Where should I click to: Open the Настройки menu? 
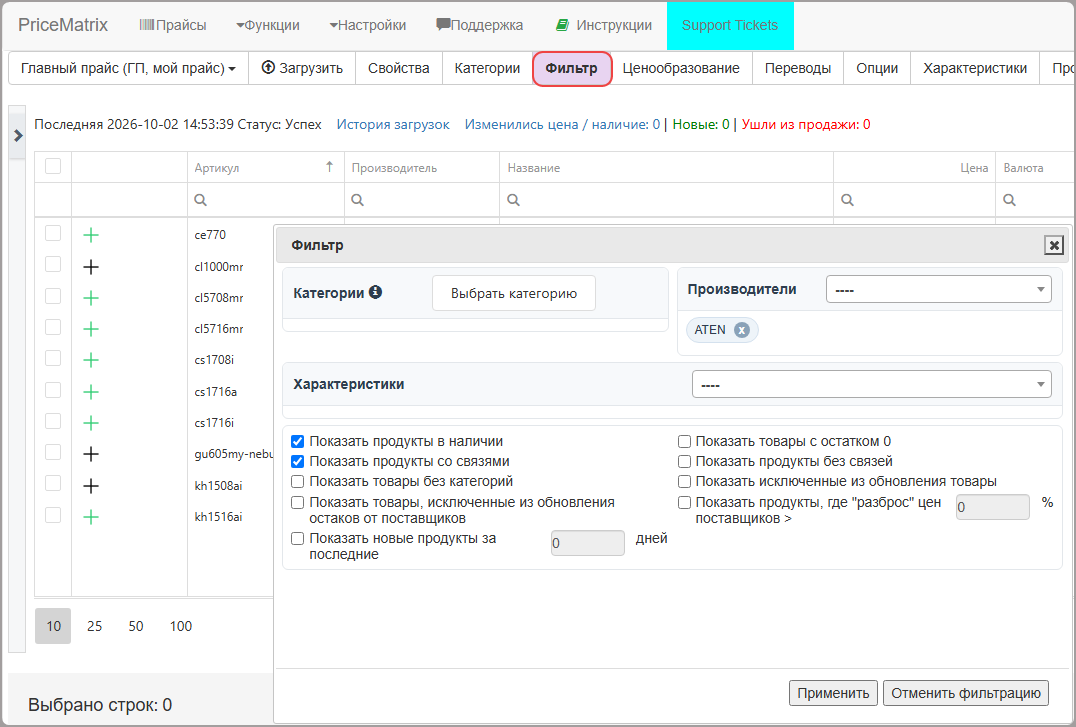coord(368,25)
